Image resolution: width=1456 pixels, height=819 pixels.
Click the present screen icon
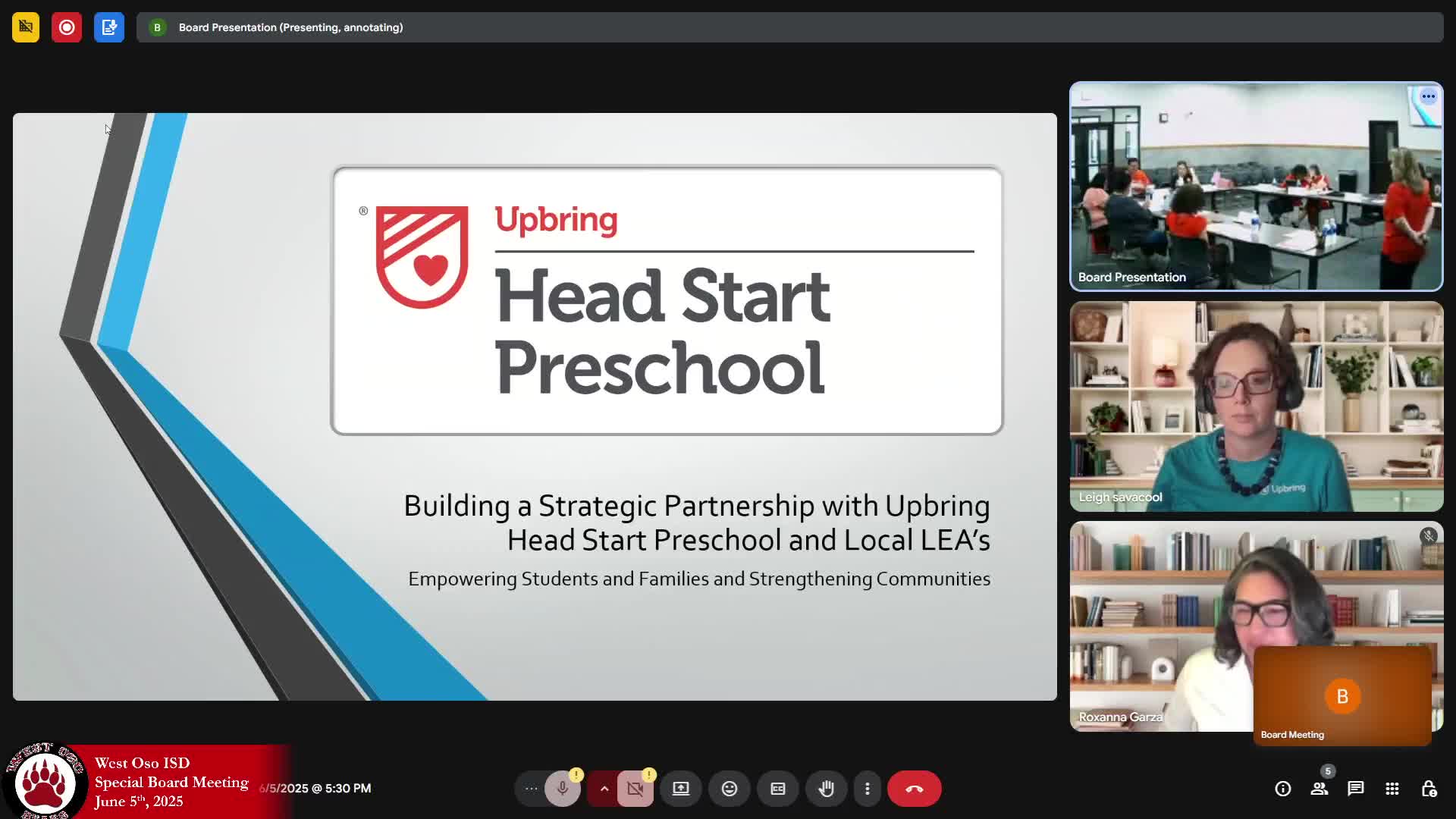[x=681, y=789]
